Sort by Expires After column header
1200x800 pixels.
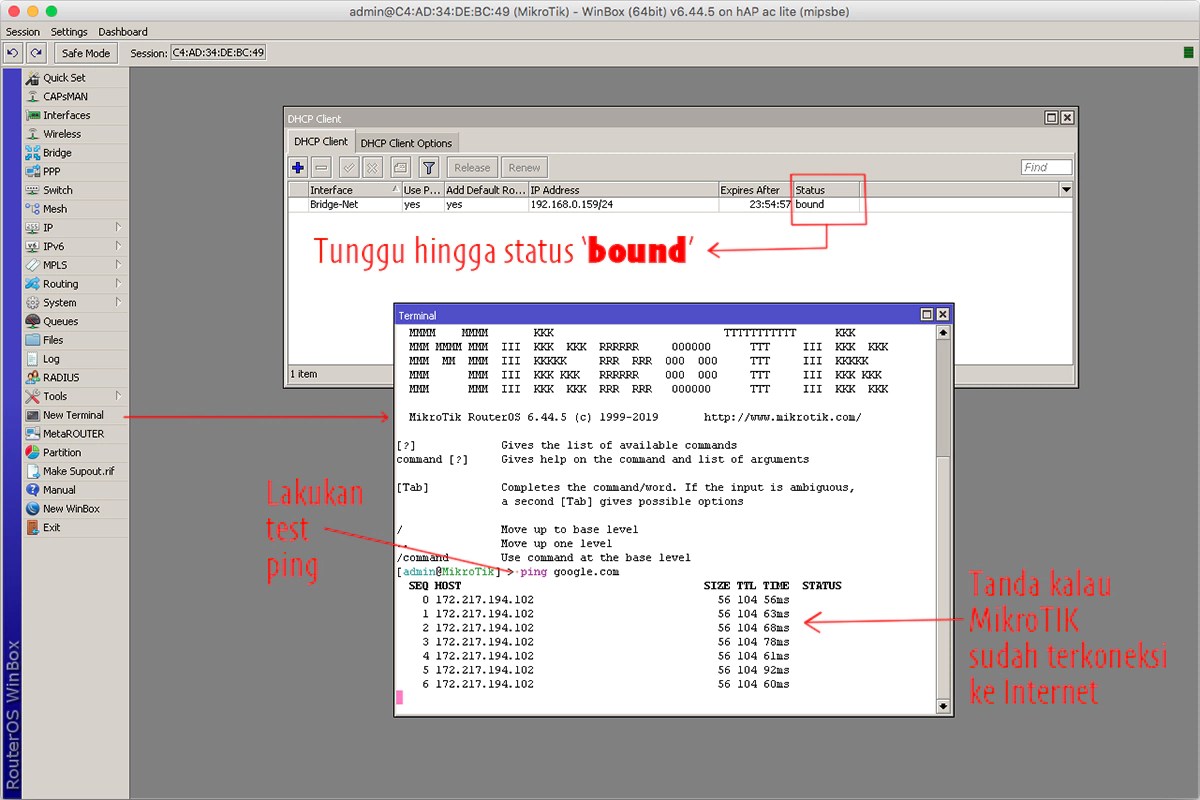(x=755, y=190)
